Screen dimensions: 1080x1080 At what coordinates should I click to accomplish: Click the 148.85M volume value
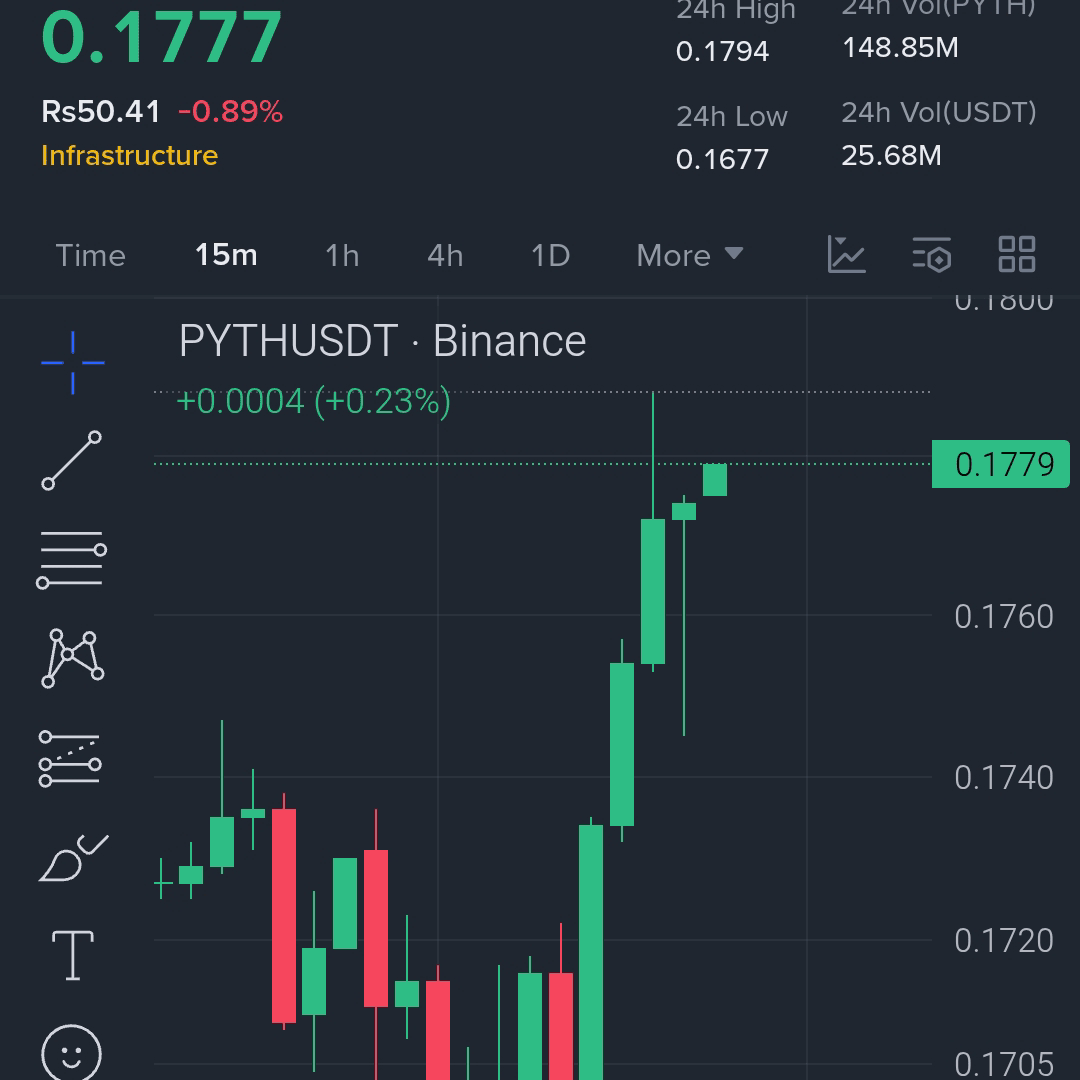point(900,48)
